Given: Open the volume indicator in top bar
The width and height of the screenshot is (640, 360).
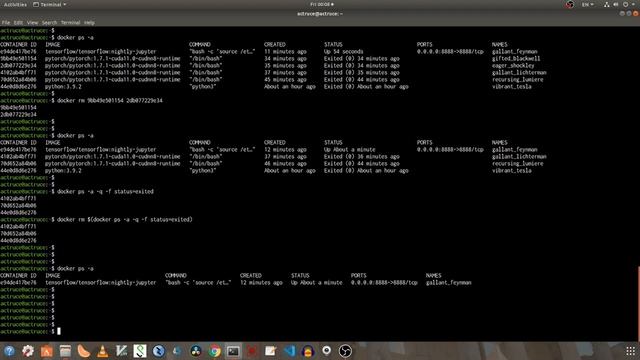Looking at the screenshot, I should [x=616, y=4].
